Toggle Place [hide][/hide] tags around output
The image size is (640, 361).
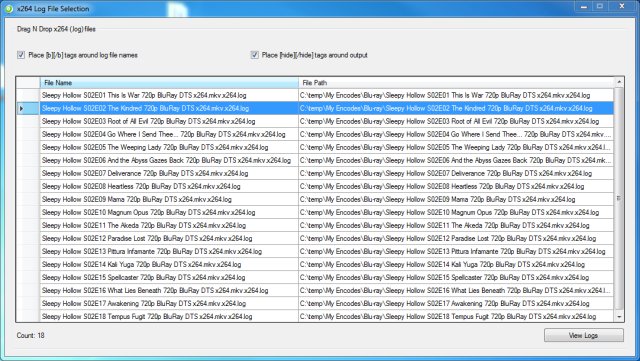[255, 55]
